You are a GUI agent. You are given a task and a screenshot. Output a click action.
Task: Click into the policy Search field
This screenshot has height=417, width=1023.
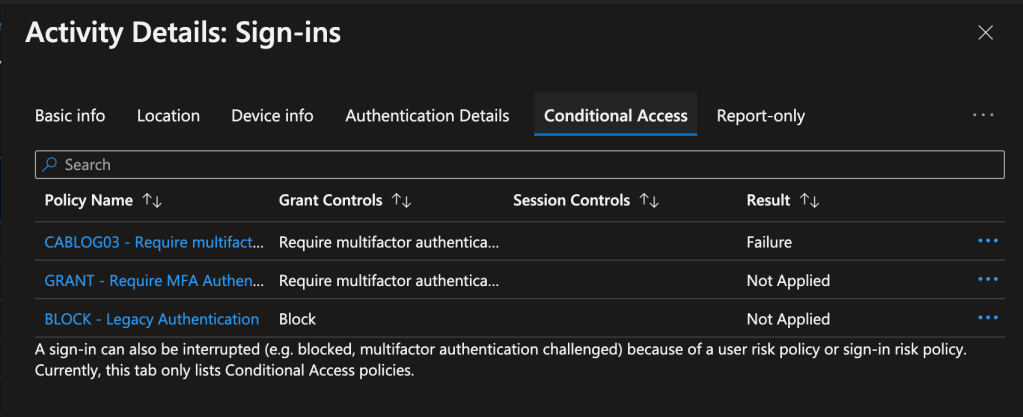coord(520,164)
